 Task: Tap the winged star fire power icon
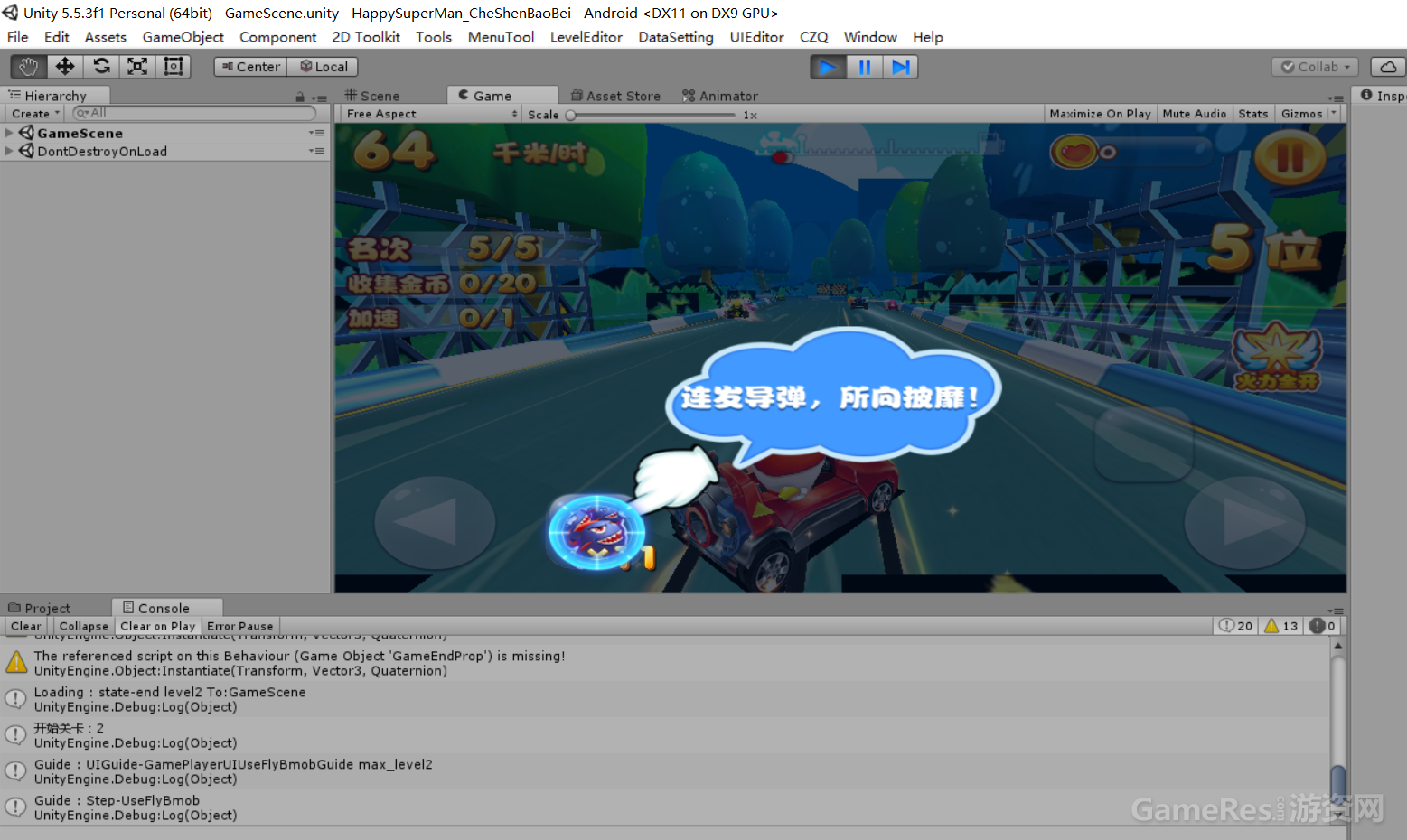(x=1277, y=357)
